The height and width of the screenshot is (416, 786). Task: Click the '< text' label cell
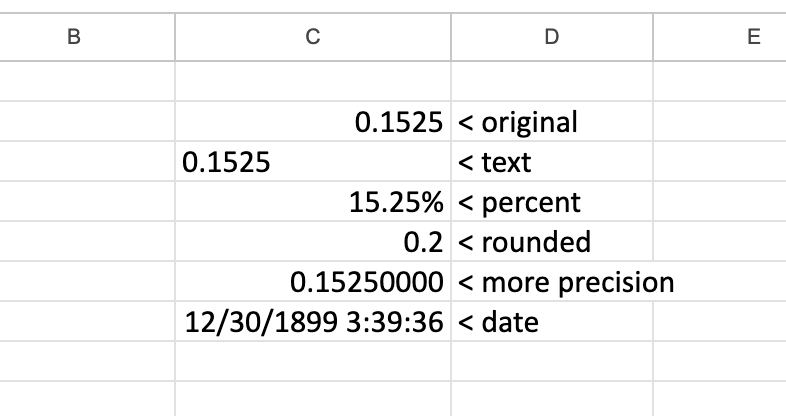[552, 162]
